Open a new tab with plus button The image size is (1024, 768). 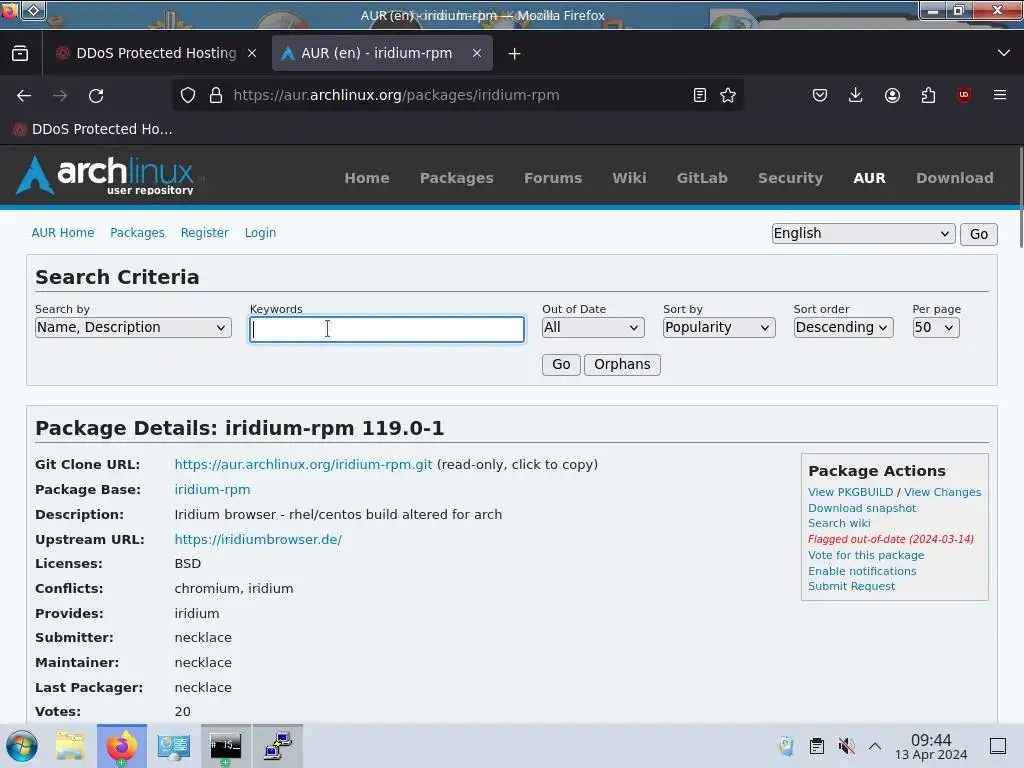[x=515, y=54]
